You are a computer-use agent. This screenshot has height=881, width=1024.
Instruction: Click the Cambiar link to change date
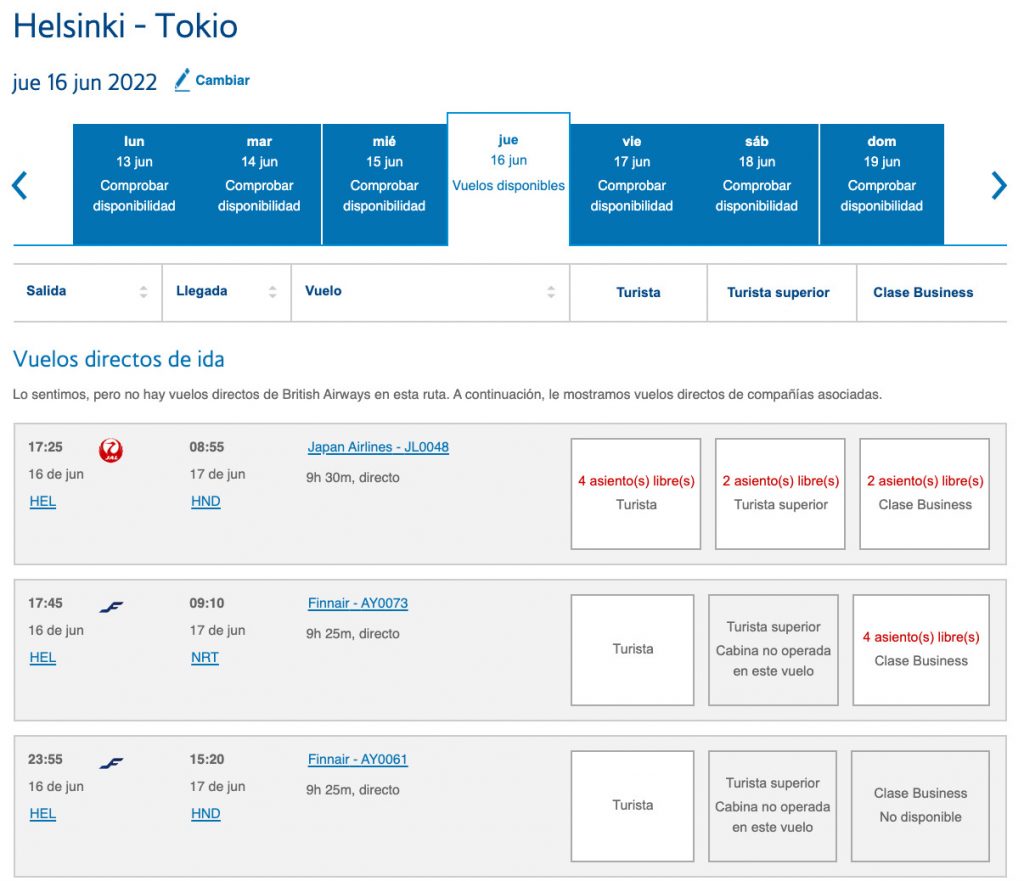click(222, 80)
